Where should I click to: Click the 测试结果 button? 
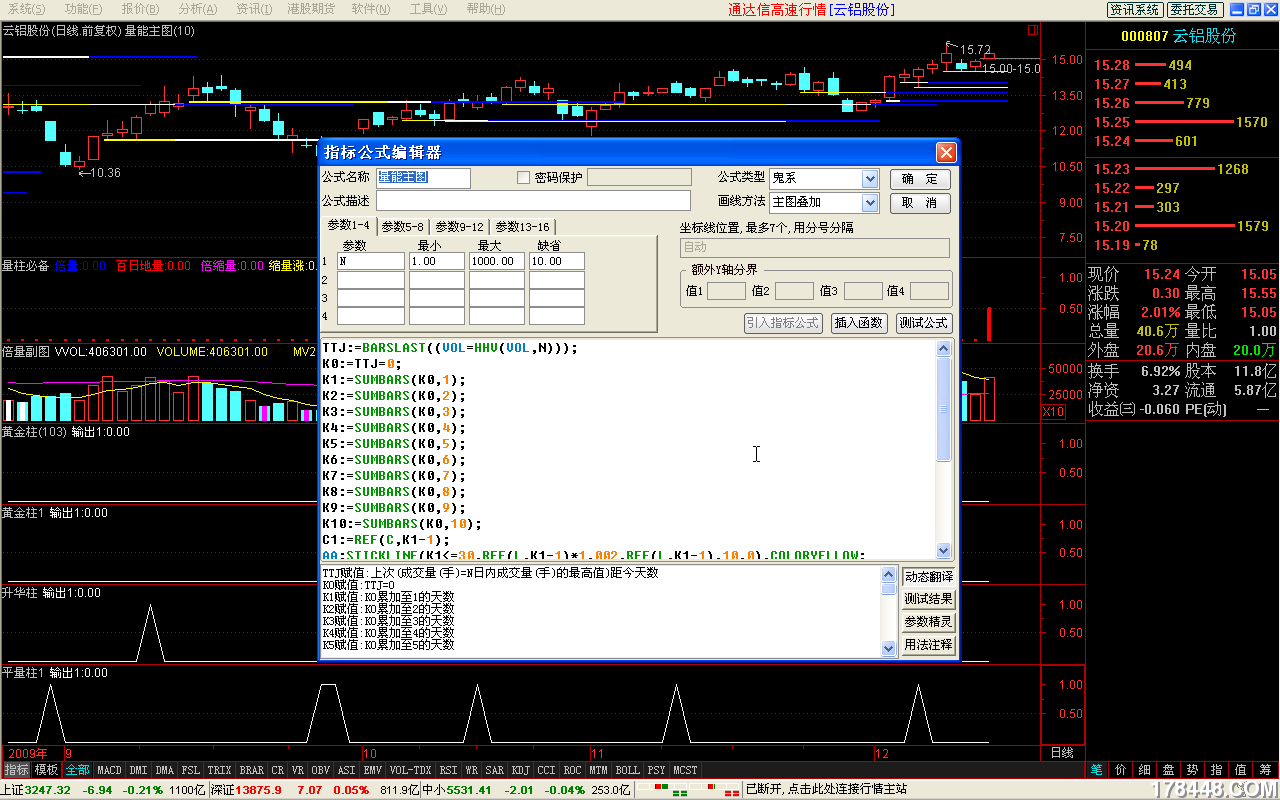point(928,599)
